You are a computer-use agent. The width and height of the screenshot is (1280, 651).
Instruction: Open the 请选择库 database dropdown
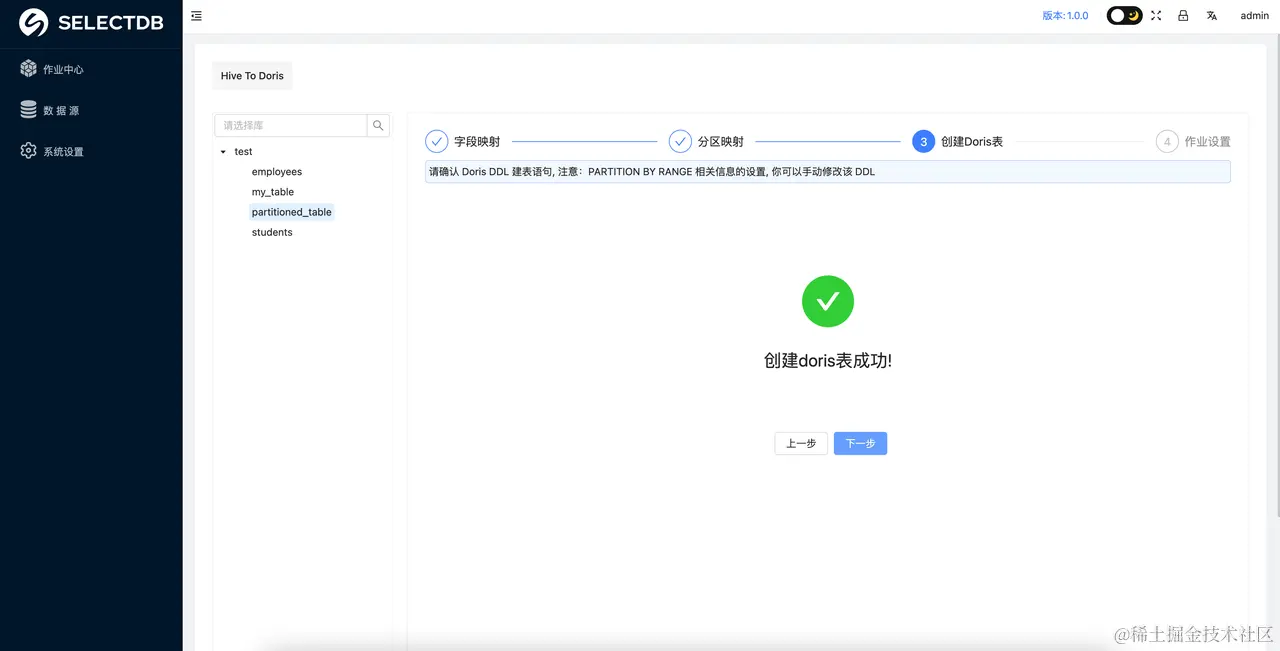point(290,125)
